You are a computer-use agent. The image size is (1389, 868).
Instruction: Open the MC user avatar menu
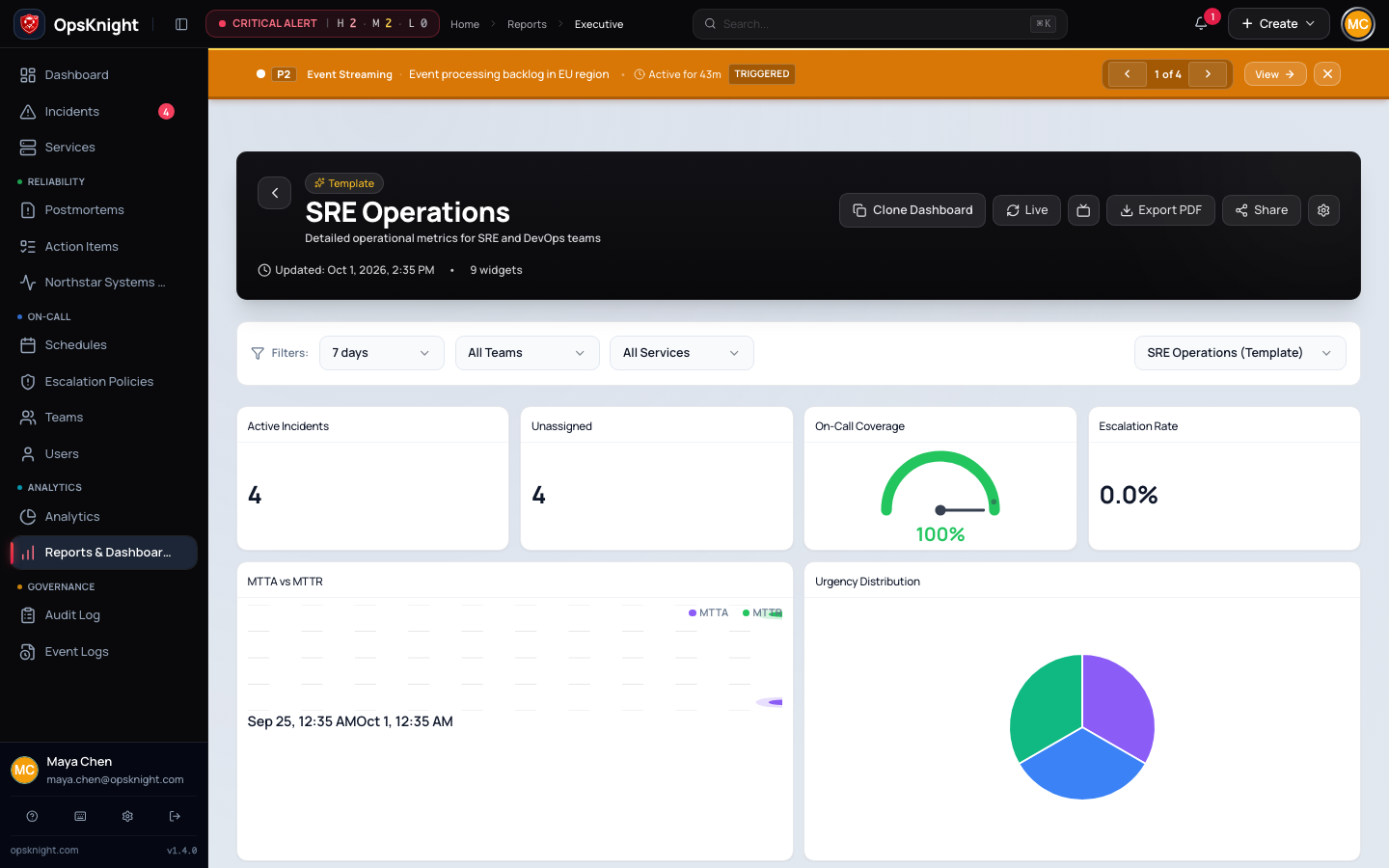click(1357, 24)
